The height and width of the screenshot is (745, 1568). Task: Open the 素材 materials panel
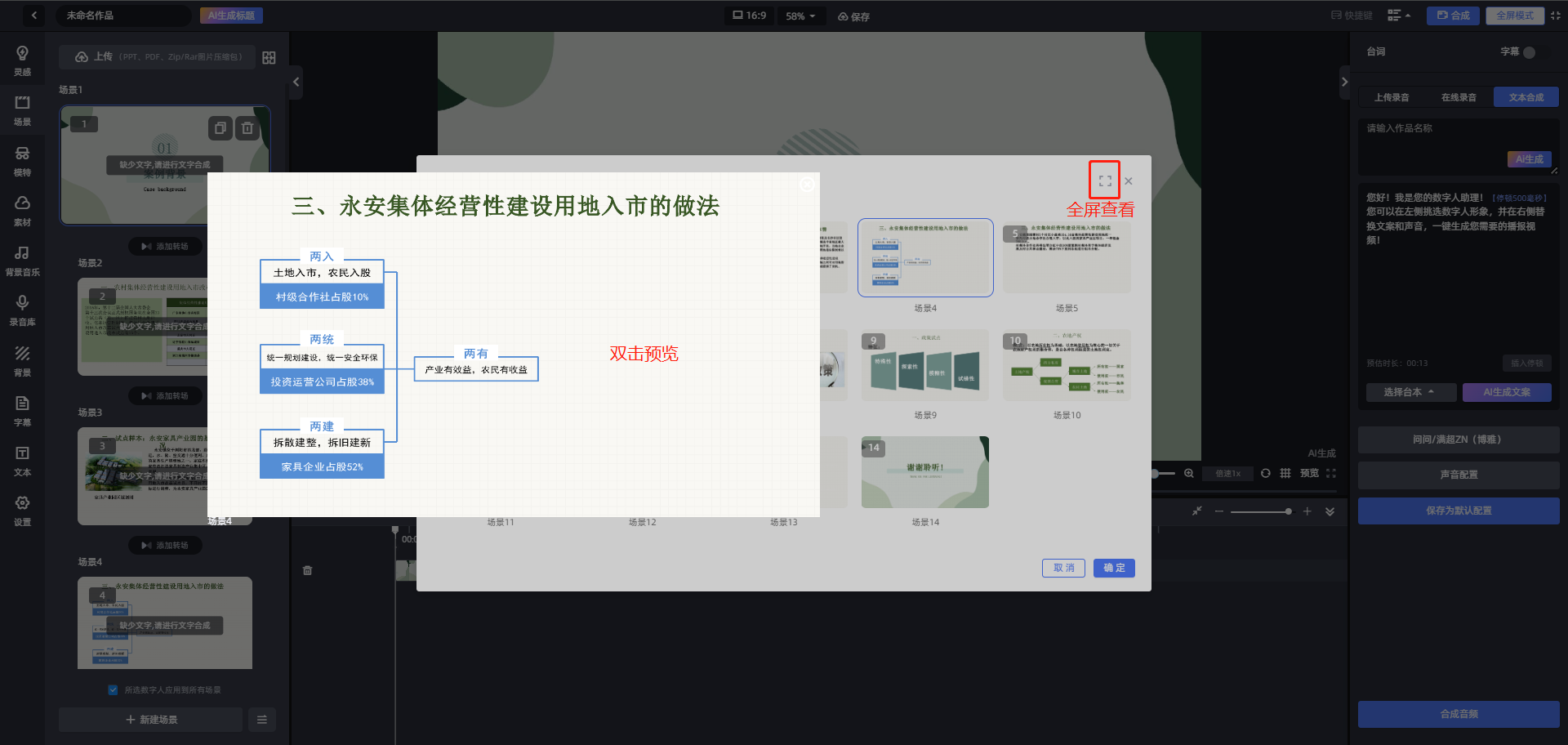22,212
